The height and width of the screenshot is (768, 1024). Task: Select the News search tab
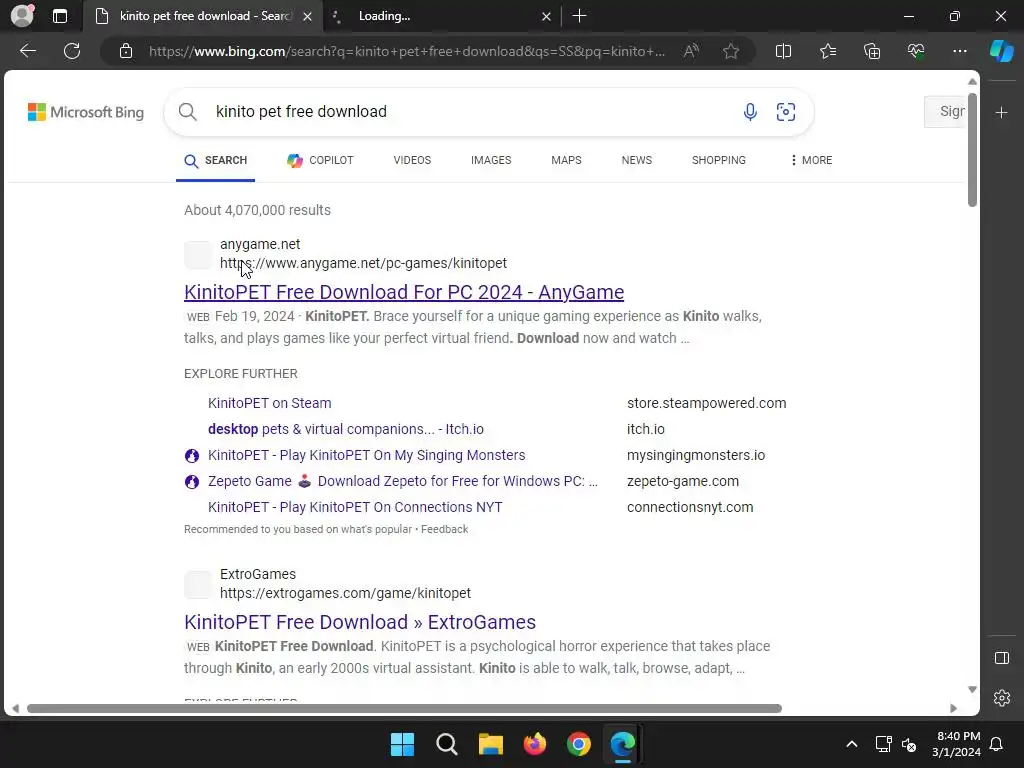pos(637,160)
